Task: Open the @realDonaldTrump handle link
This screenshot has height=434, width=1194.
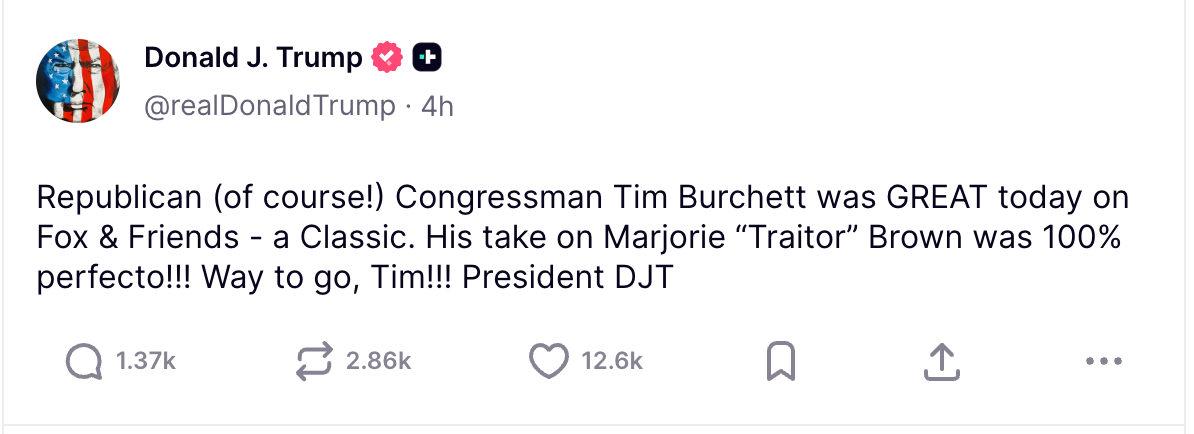Action: 270,106
